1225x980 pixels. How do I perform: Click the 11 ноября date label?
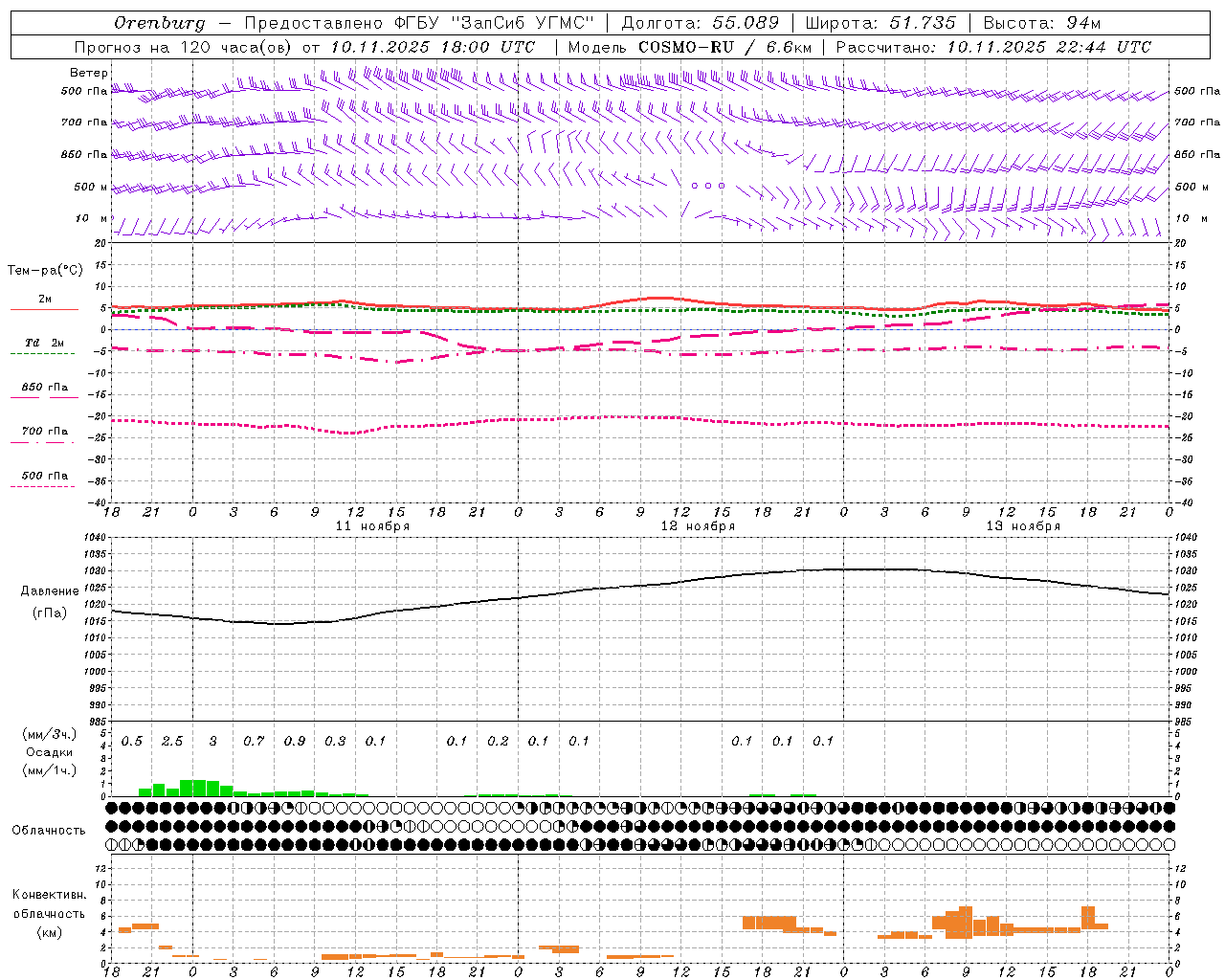[x=372, y=526]
